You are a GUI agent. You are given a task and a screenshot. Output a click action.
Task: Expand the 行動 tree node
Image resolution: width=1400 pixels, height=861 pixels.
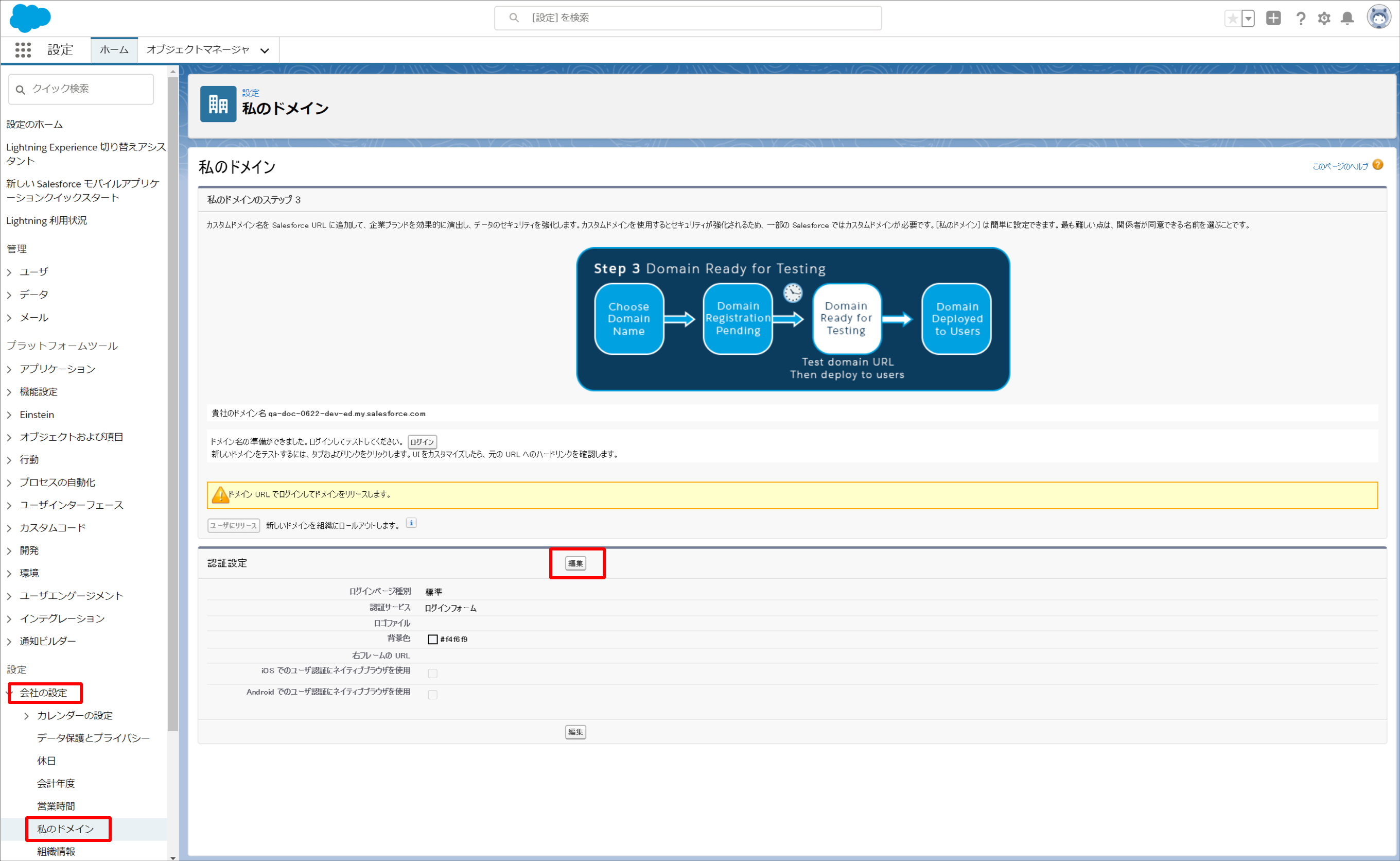tap(9, 459)
